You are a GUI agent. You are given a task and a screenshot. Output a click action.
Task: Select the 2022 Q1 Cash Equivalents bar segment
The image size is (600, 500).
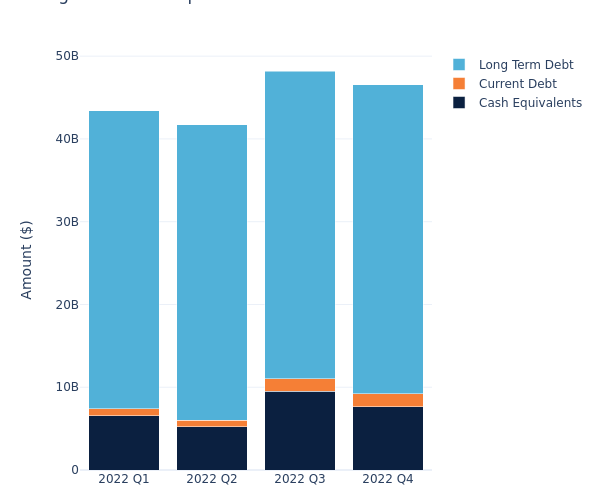(124, 443)
